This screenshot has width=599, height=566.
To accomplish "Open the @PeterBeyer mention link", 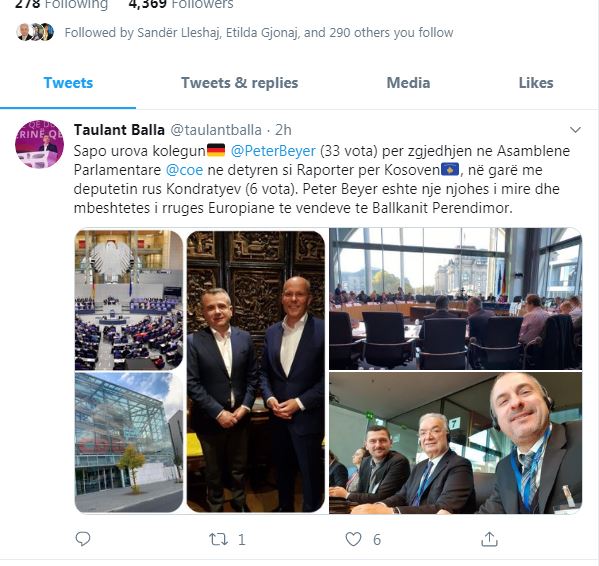I will pyautogui.click(x=273, y=151).
